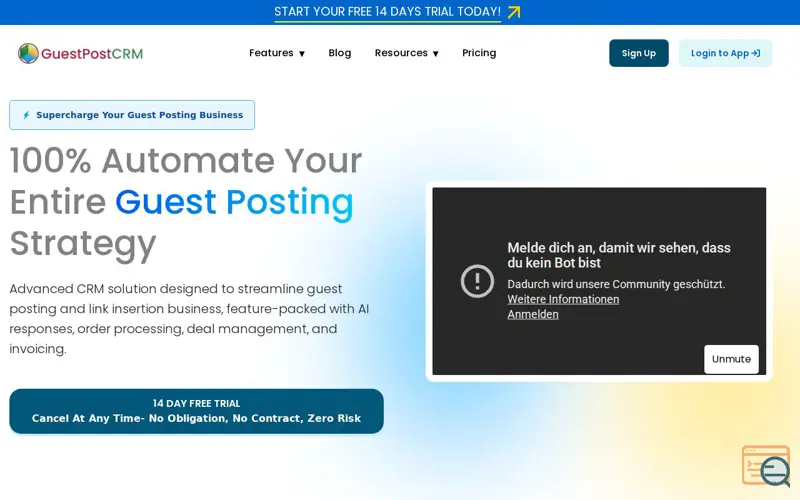Viewport: 800px width, 500px height.
Task: Click the login arrow icon on Login to App
Action: (756, 53)
